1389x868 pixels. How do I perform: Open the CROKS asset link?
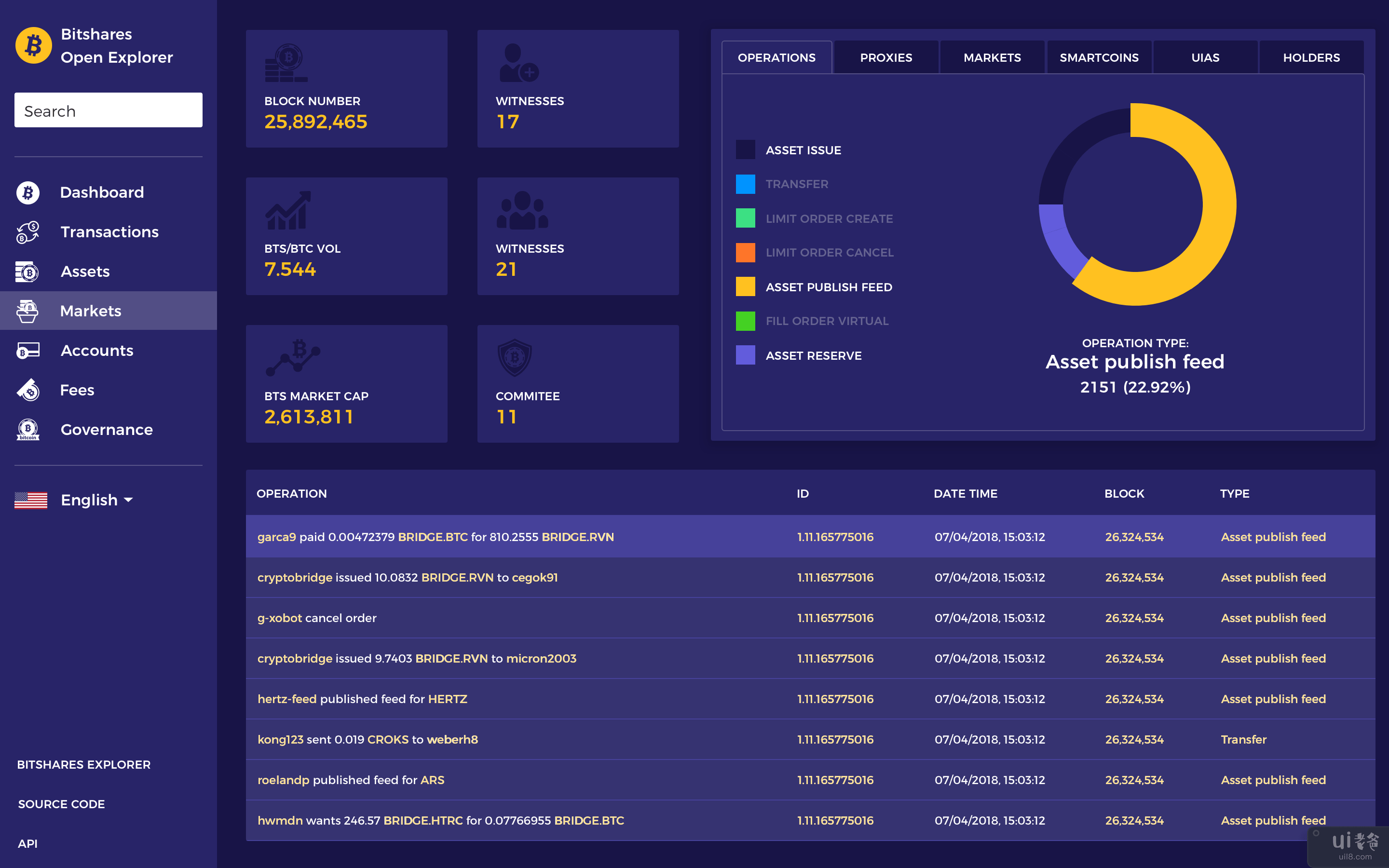[x=388, y=739]
